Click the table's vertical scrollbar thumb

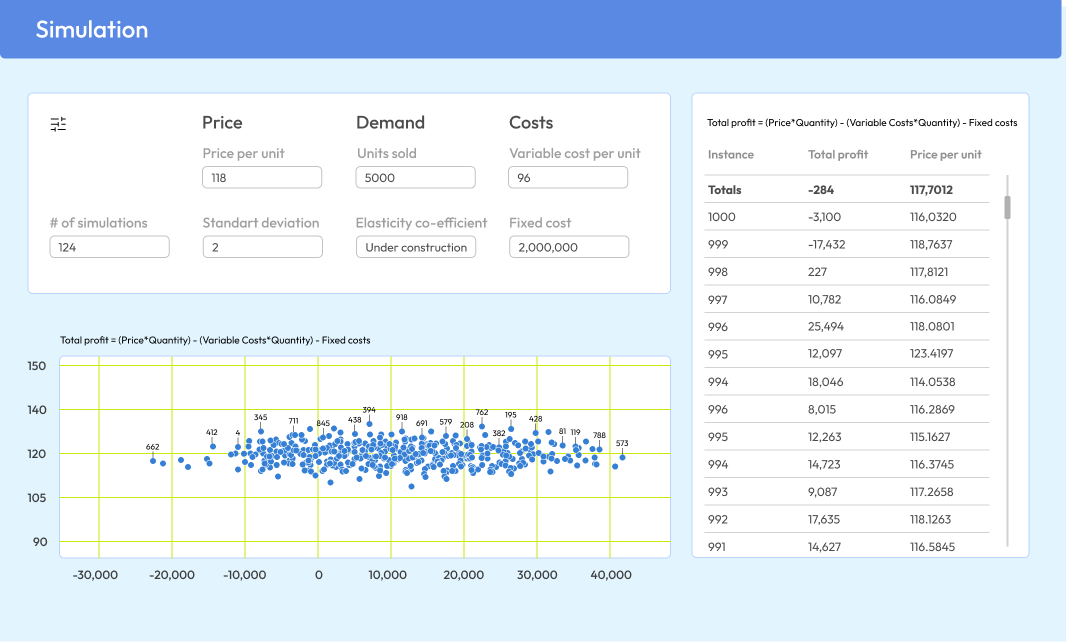click(1007, 207)
